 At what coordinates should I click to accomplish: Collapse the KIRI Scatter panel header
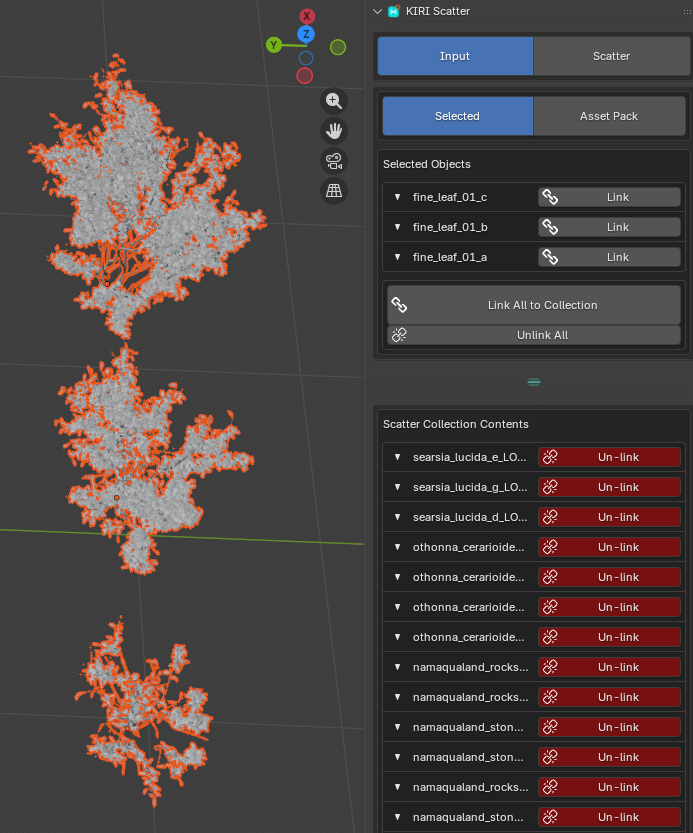(377, 11)
